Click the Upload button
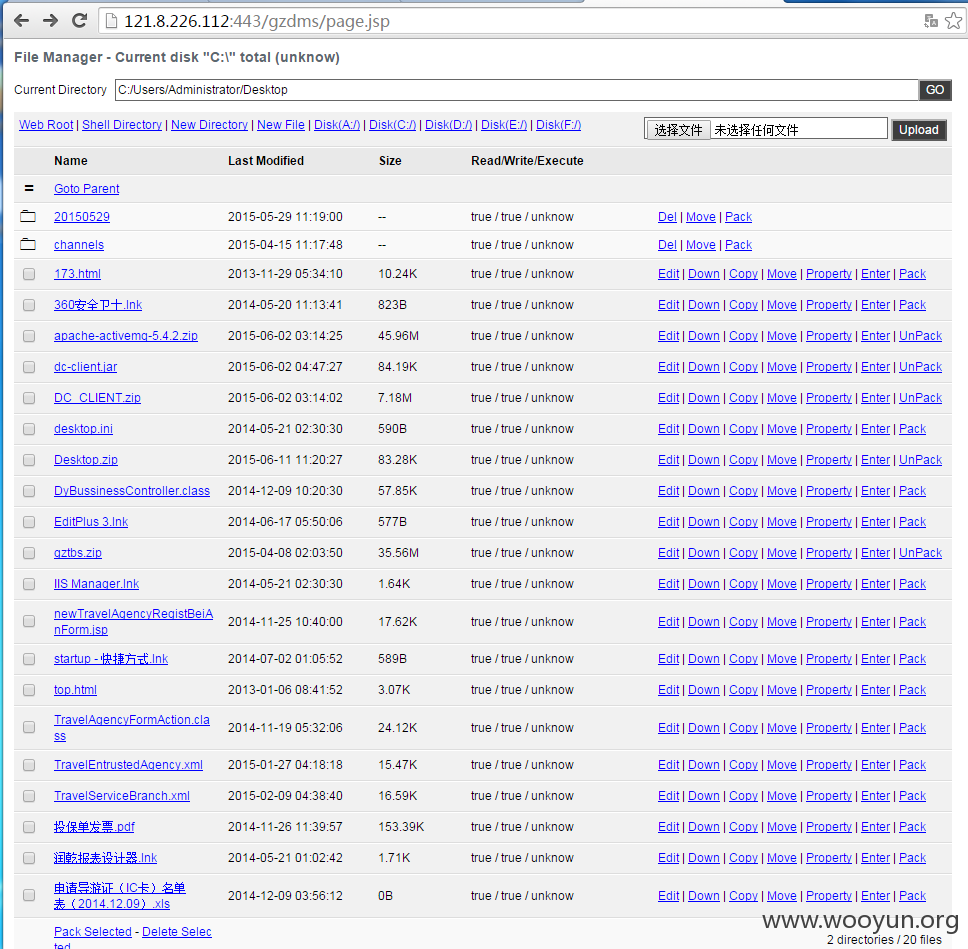Viewport: 968px width, 949px height. pyautogui.click(x=919, y=130)
